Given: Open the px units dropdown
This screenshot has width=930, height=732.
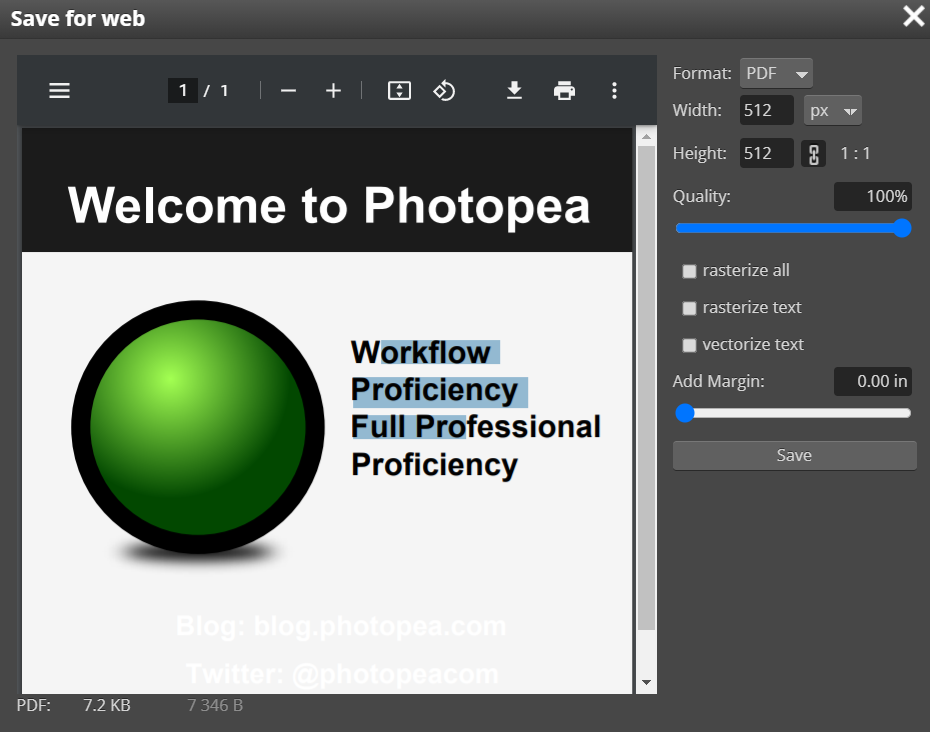Looking at the screenshot, I should point(832,110).
